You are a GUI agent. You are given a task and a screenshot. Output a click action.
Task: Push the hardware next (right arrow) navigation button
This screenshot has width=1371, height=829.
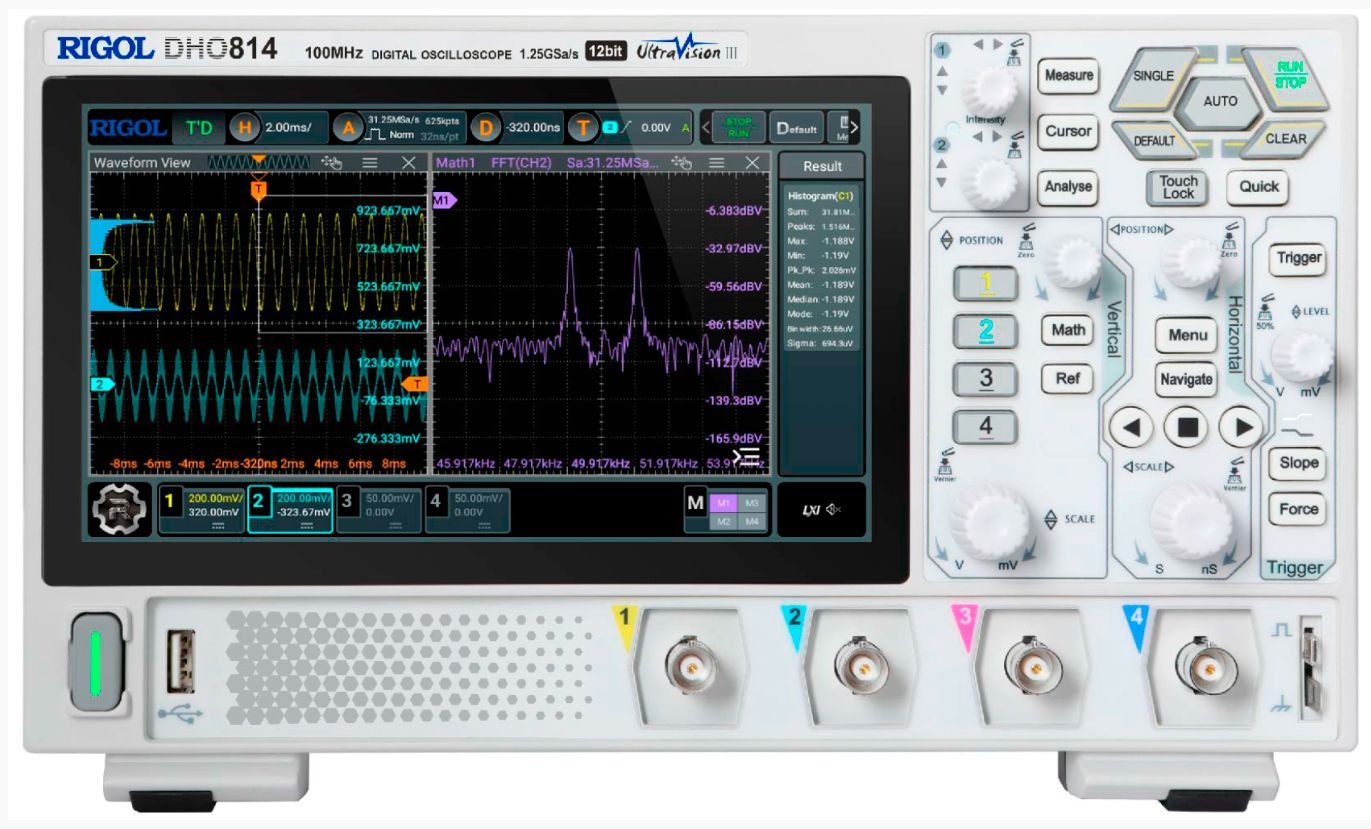pos(1243,427)
